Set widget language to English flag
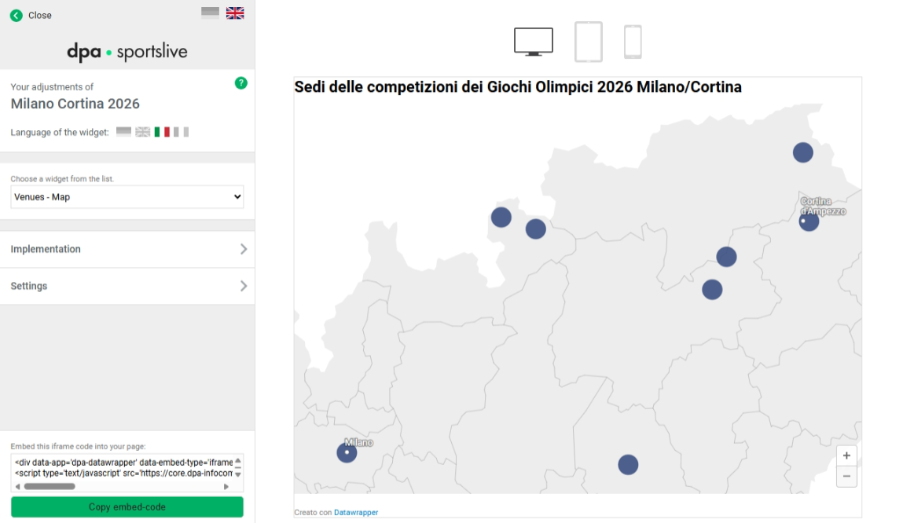Image resolution: width=901 pixels, height=523 pixels. click(143, 132)
